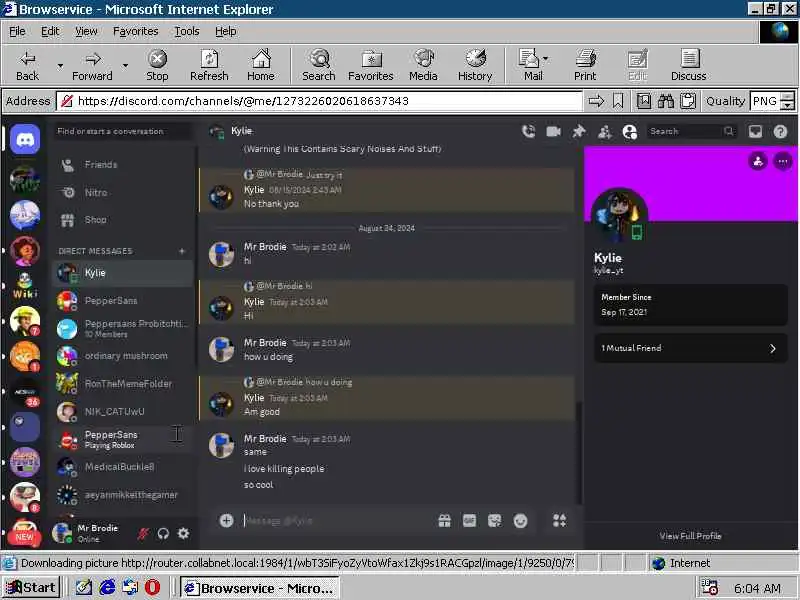Click the Discuss toolbar button
The image size is (800, 600).
pos(689,65)
